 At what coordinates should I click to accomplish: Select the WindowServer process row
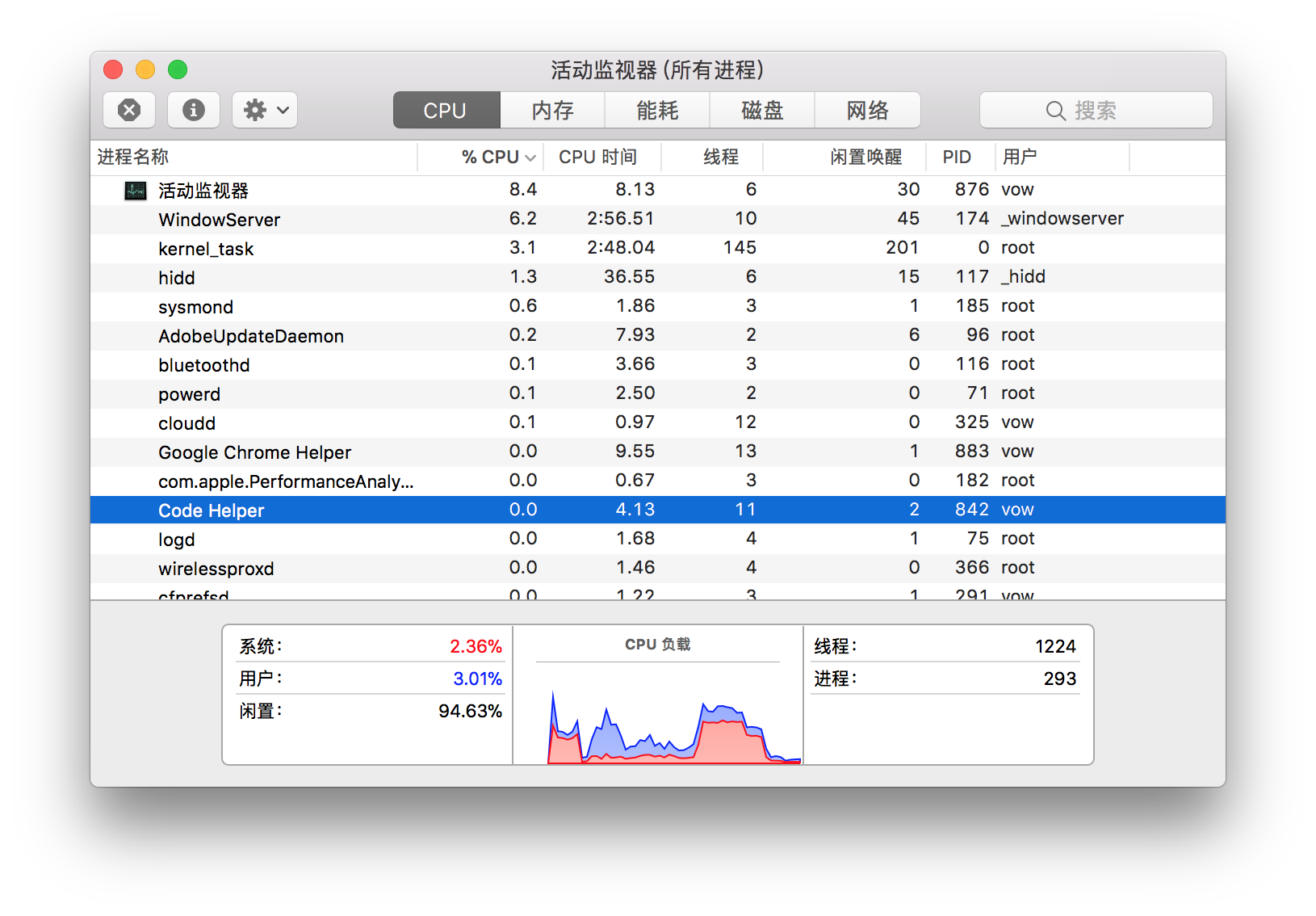[658, 219]
